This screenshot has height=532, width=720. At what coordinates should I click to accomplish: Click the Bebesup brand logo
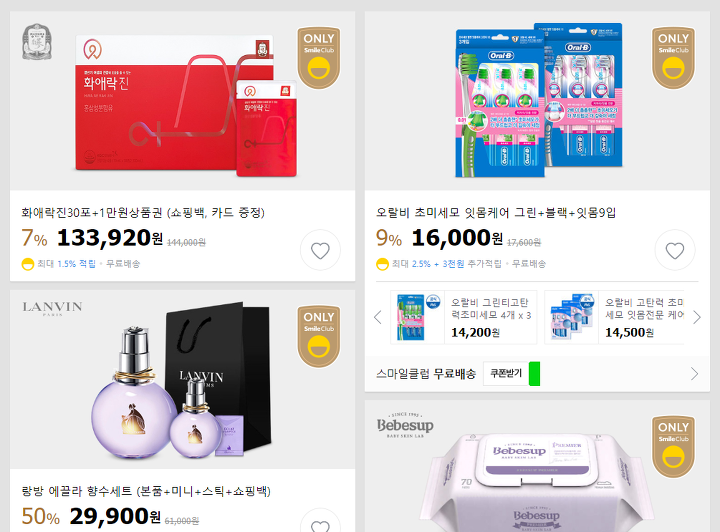(405, 426)
